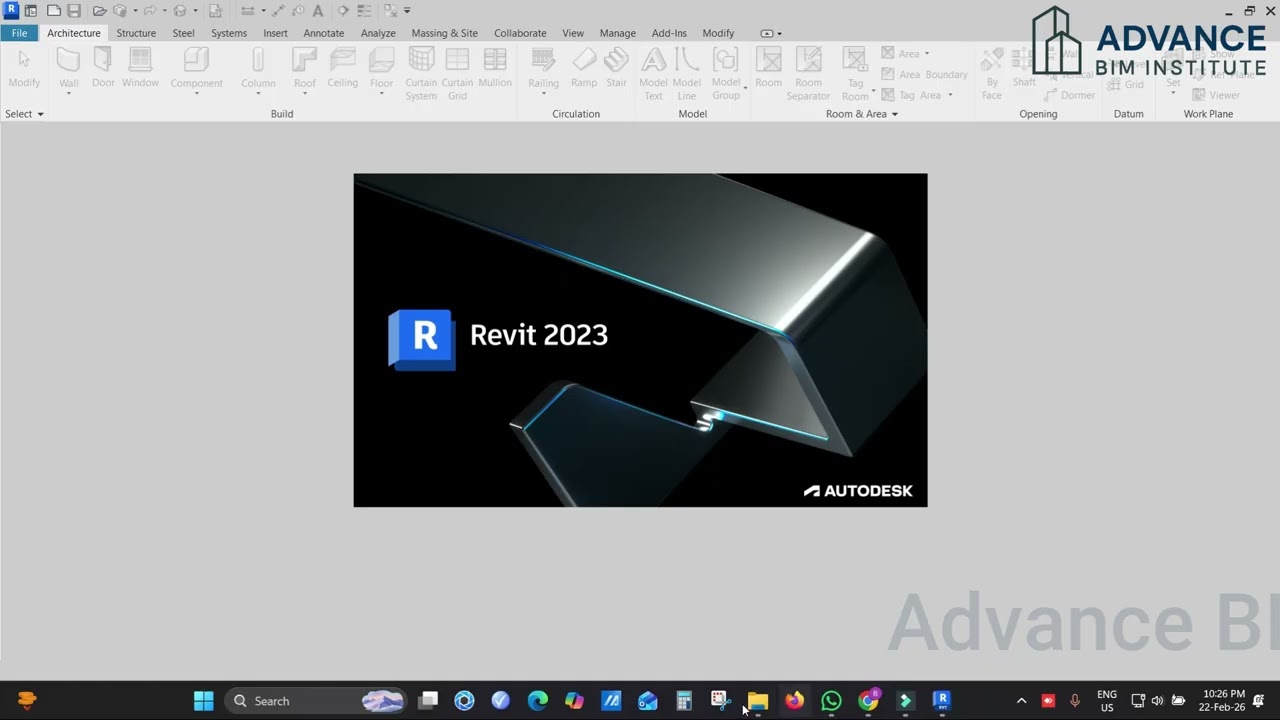Switch to the Collaborate tab
This screenshot has width=1280, height=720.
point(520,33)
